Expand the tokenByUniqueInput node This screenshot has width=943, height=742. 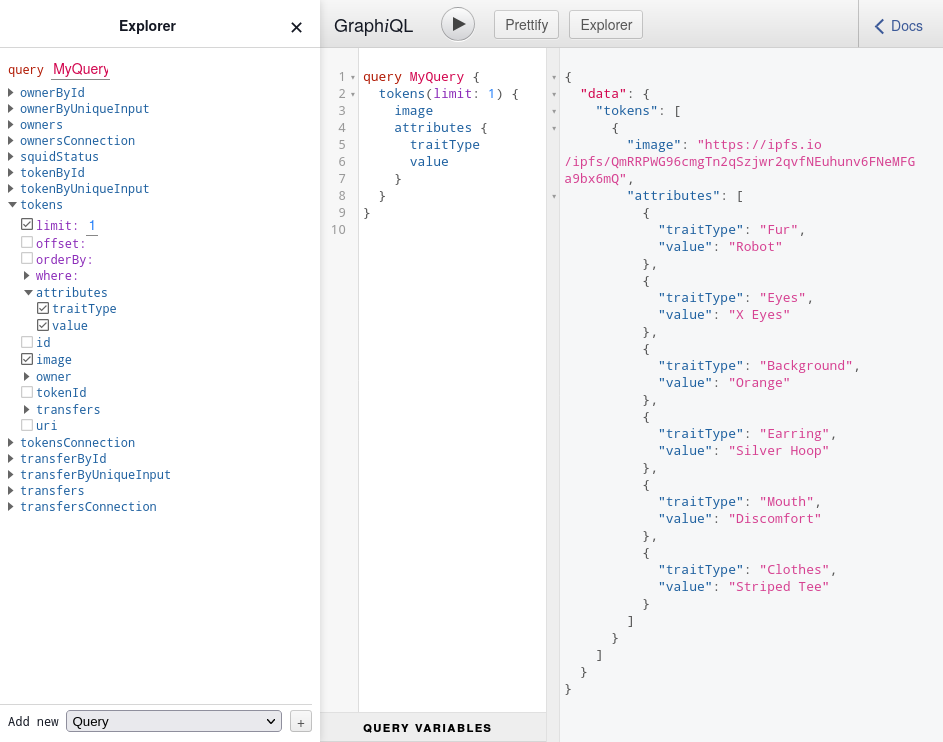(11, 188)
